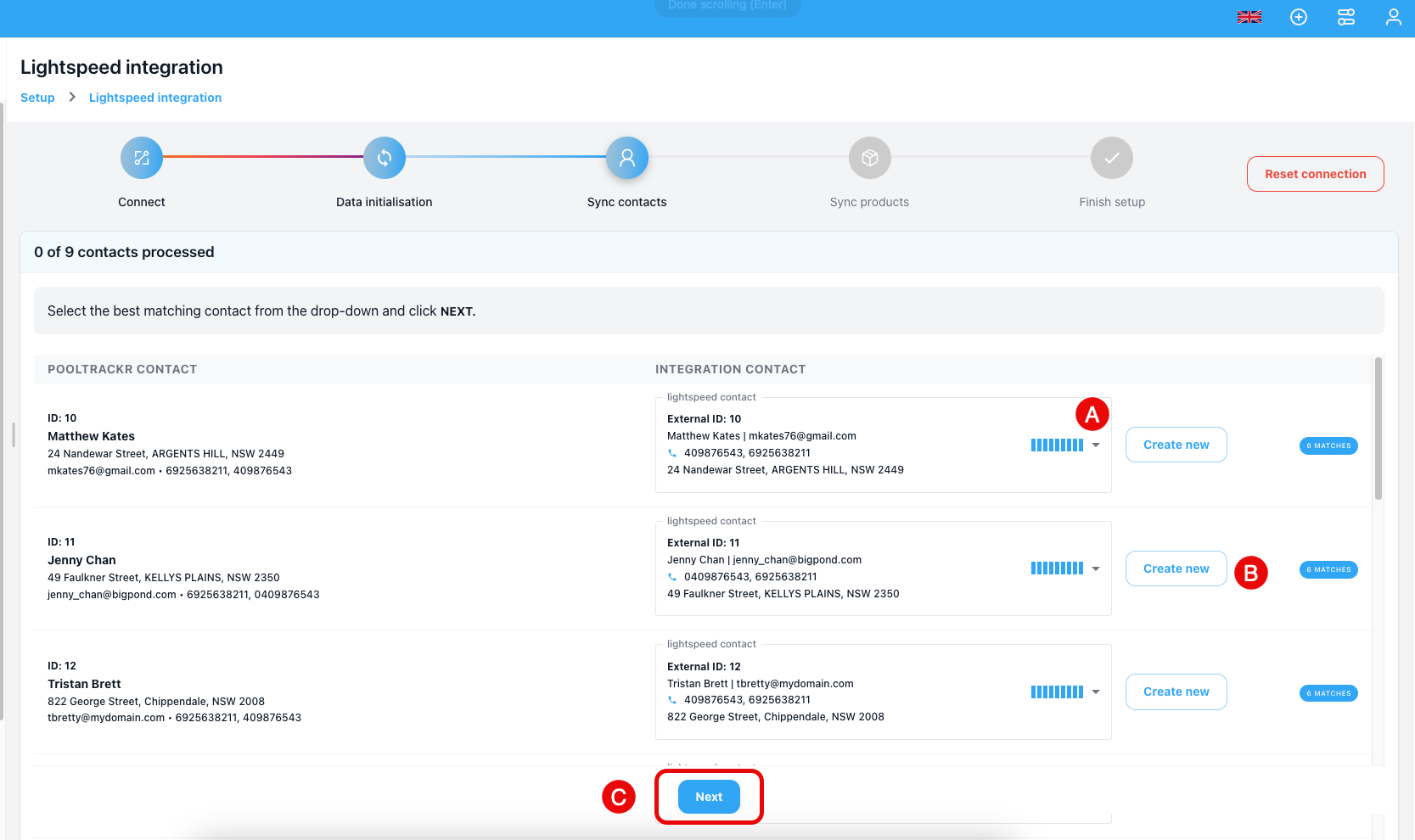This screenshot has width=1415, height=840.
Task: Select the Sync products step icon
Action: click(x=870, y=158)
